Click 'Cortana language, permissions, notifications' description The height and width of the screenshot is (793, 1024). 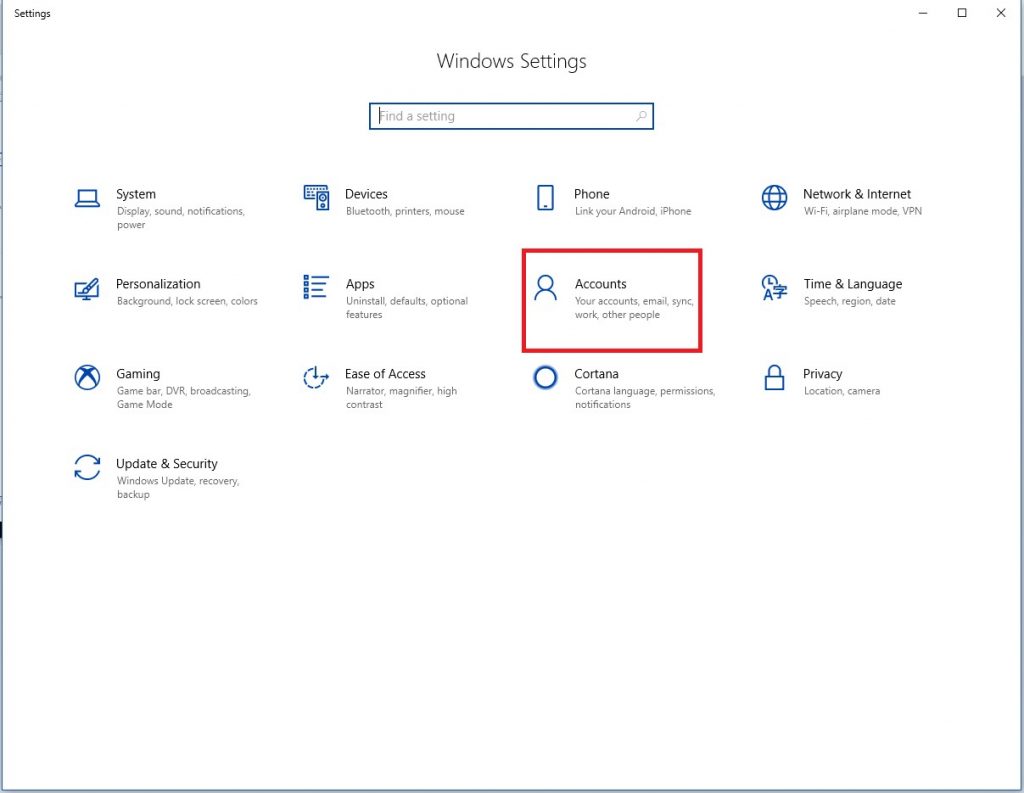tap(645, 397)
